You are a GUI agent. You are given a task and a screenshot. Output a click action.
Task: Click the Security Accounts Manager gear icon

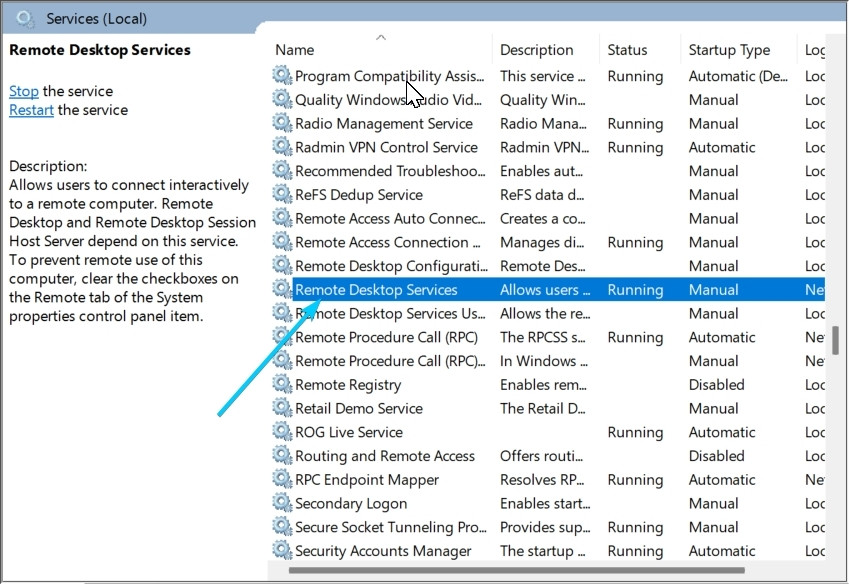point(282,551)
